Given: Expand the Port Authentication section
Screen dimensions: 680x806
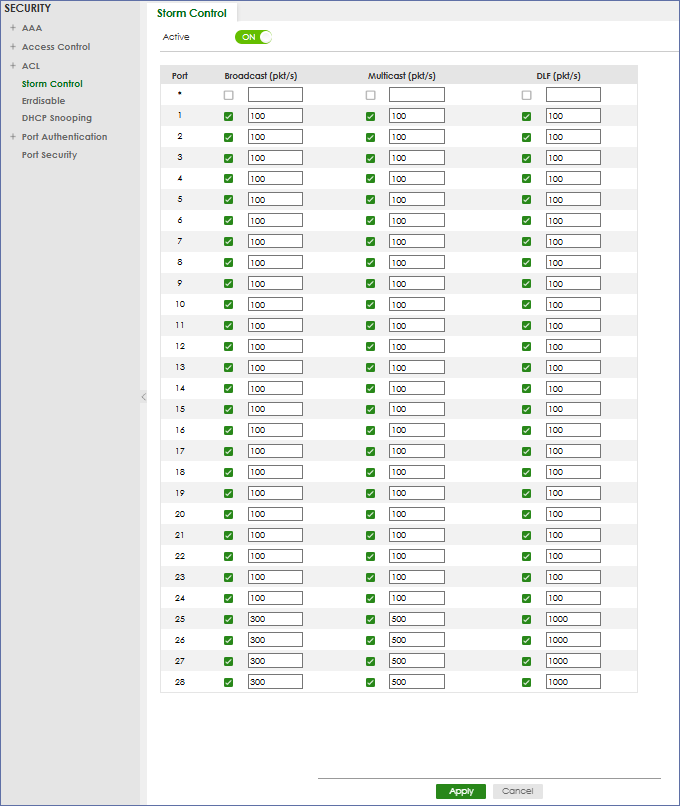Looking at the screenshot, I should point(13,137).
